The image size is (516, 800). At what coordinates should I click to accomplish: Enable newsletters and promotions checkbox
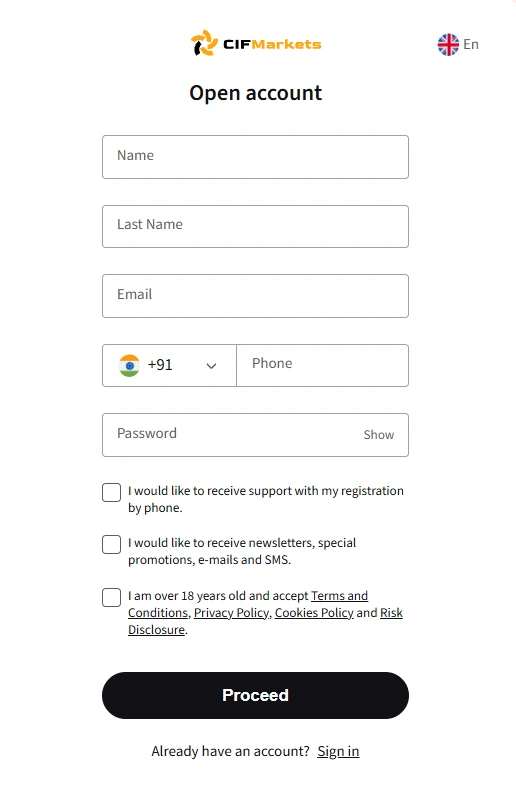[x=111, y=544]
